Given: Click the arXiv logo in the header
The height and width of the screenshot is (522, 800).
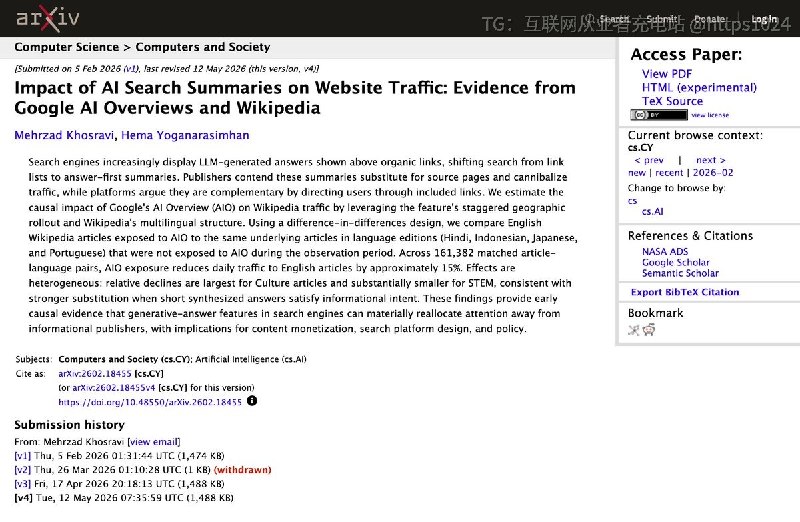Looking at the screenshot, I should (47, 18).
